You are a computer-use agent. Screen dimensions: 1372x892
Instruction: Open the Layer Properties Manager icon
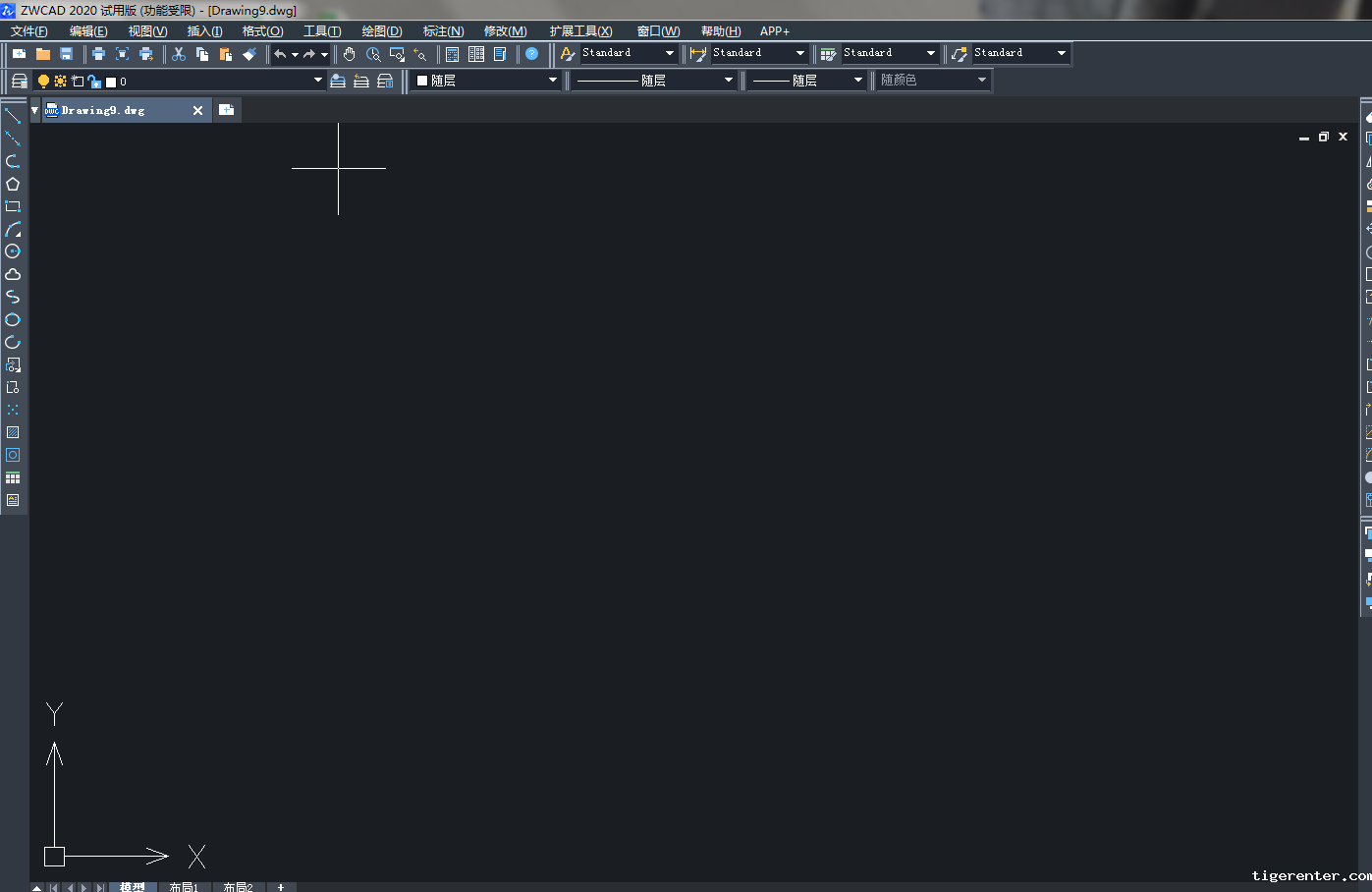[19, 81]
